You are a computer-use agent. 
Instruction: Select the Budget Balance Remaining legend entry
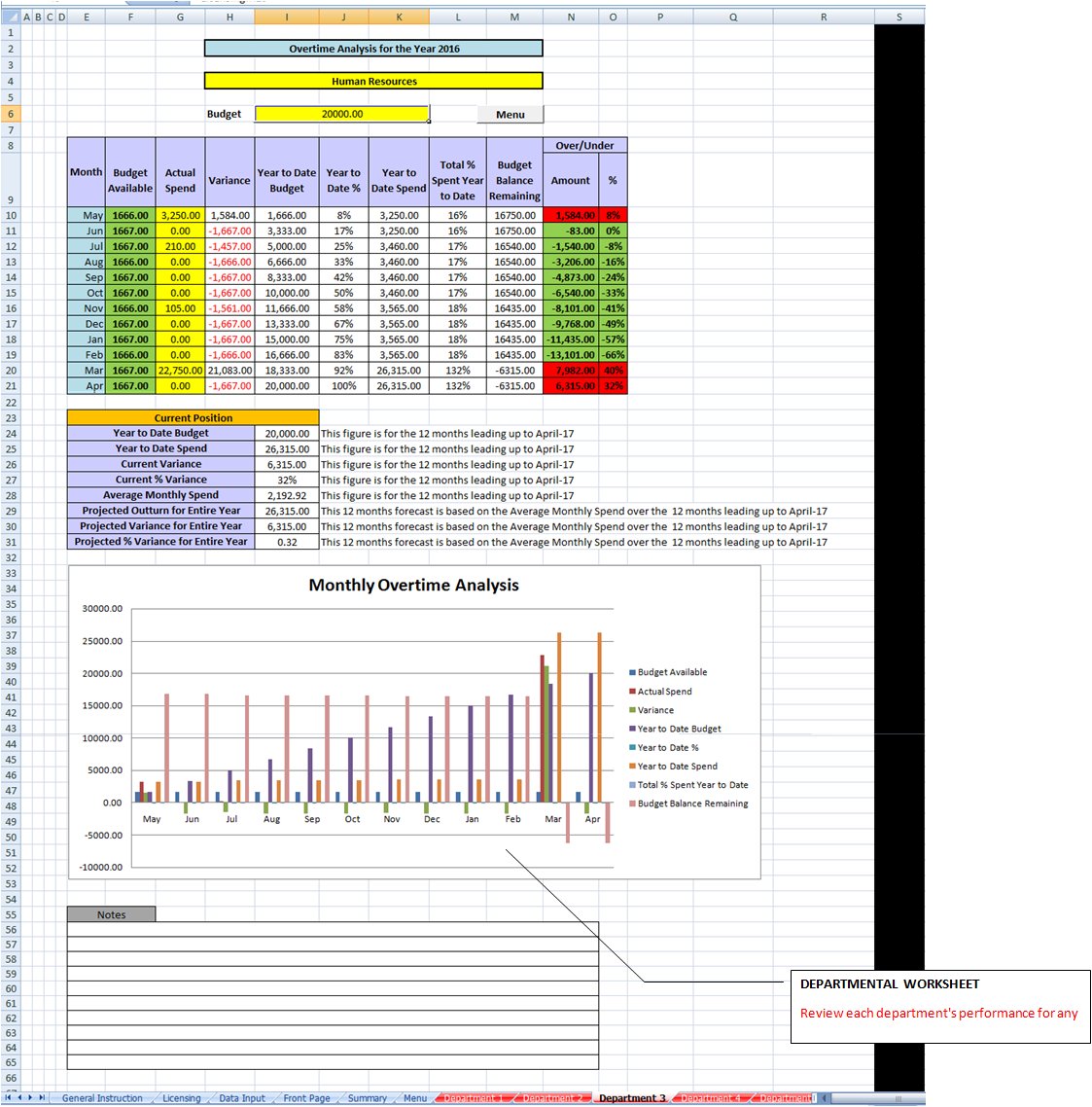pos(692,803)
